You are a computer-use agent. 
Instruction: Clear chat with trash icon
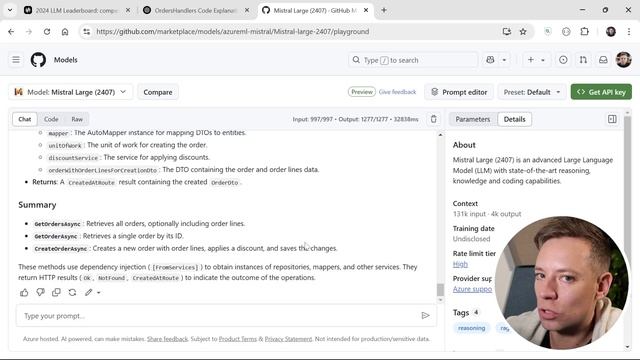click(433, 119)
